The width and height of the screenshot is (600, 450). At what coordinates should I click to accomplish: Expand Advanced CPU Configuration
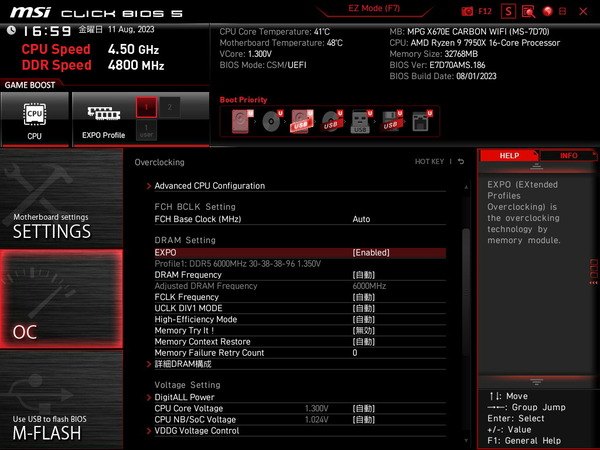click(x=209, y=186)
